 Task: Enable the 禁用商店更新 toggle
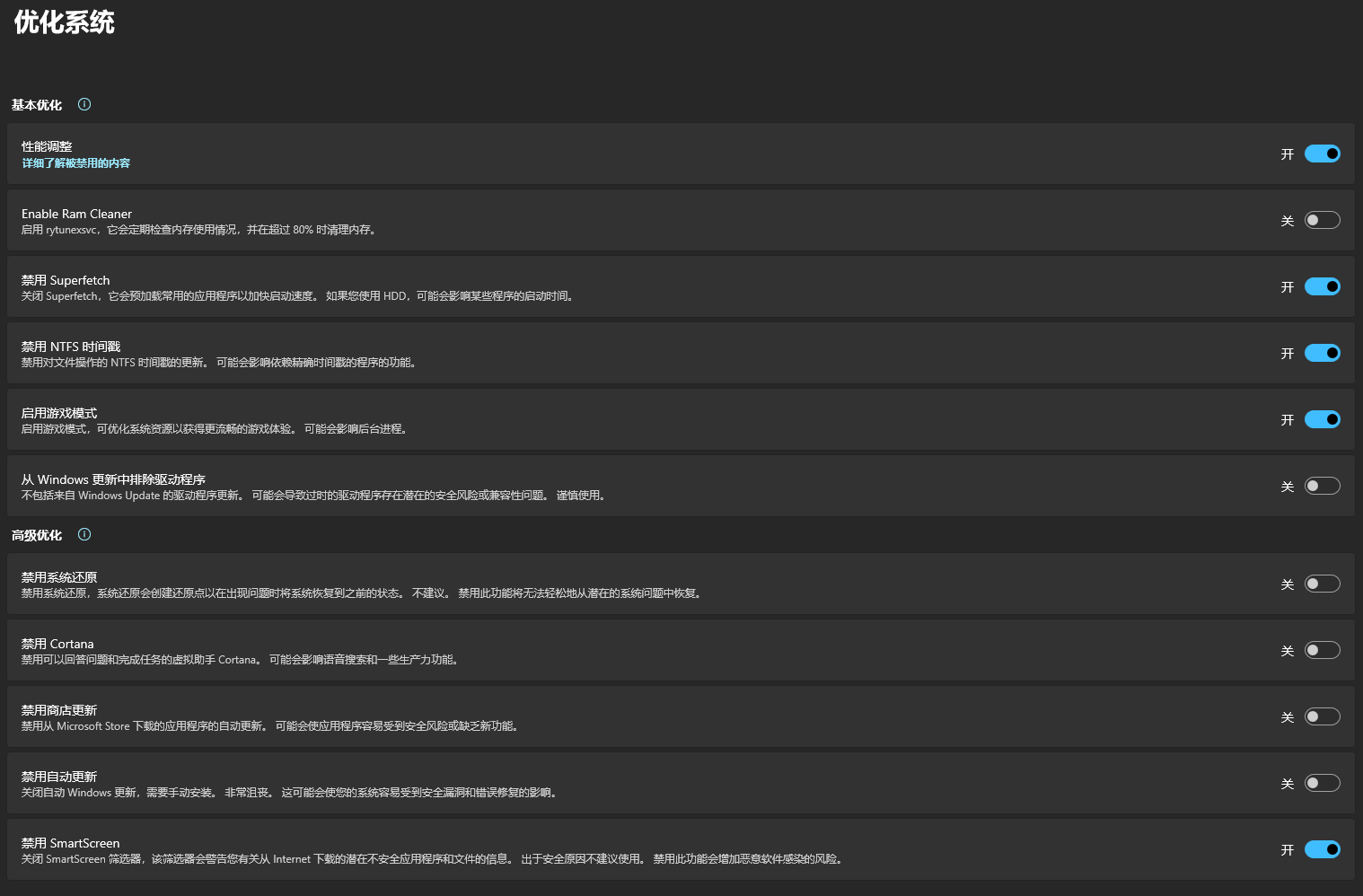[x=1322, y=716]
